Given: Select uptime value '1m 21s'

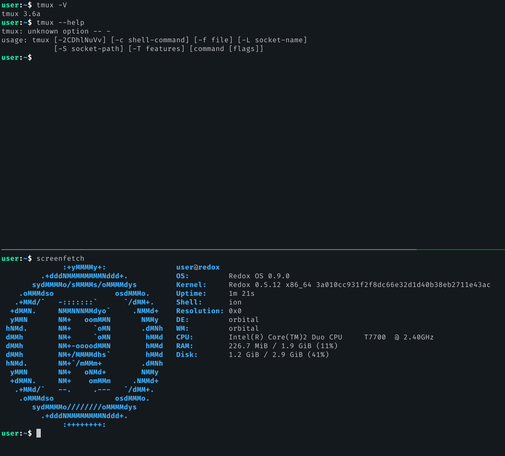Looking at the screenshot, I should (242, 293).
